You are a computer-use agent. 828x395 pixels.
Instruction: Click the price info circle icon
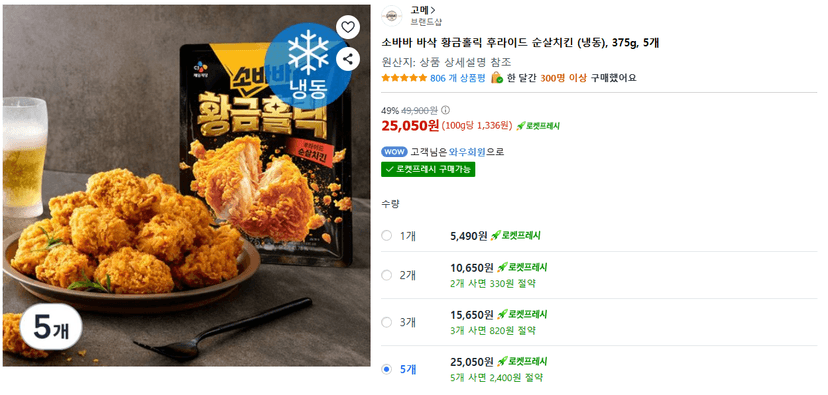(x=445, y=110)
